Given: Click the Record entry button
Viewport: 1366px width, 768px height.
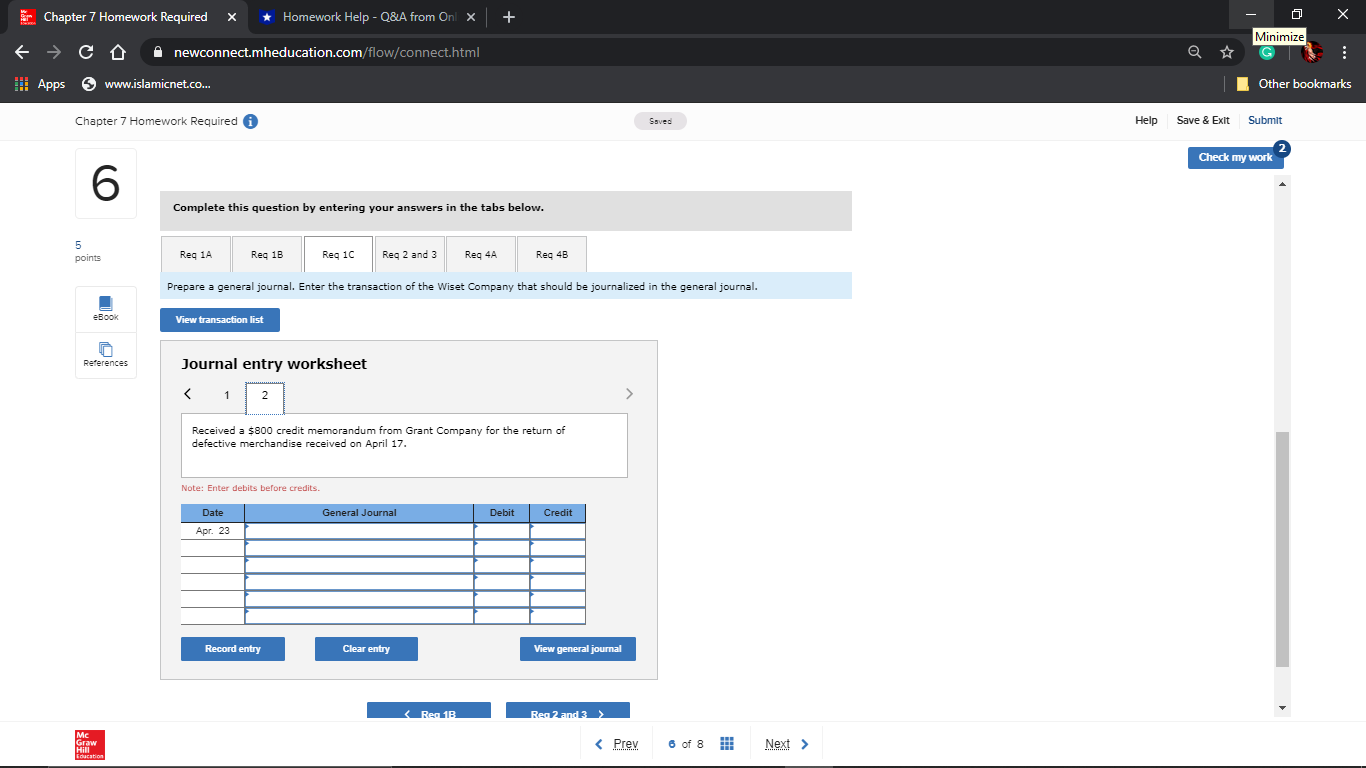Looking at the screenshot, I should [232, 648].
